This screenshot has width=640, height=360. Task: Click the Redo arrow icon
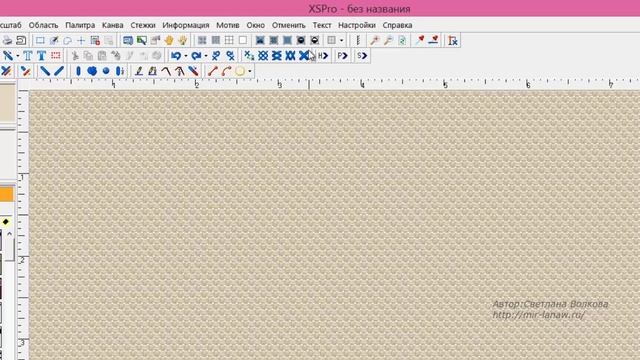click(x=196, y=56)
